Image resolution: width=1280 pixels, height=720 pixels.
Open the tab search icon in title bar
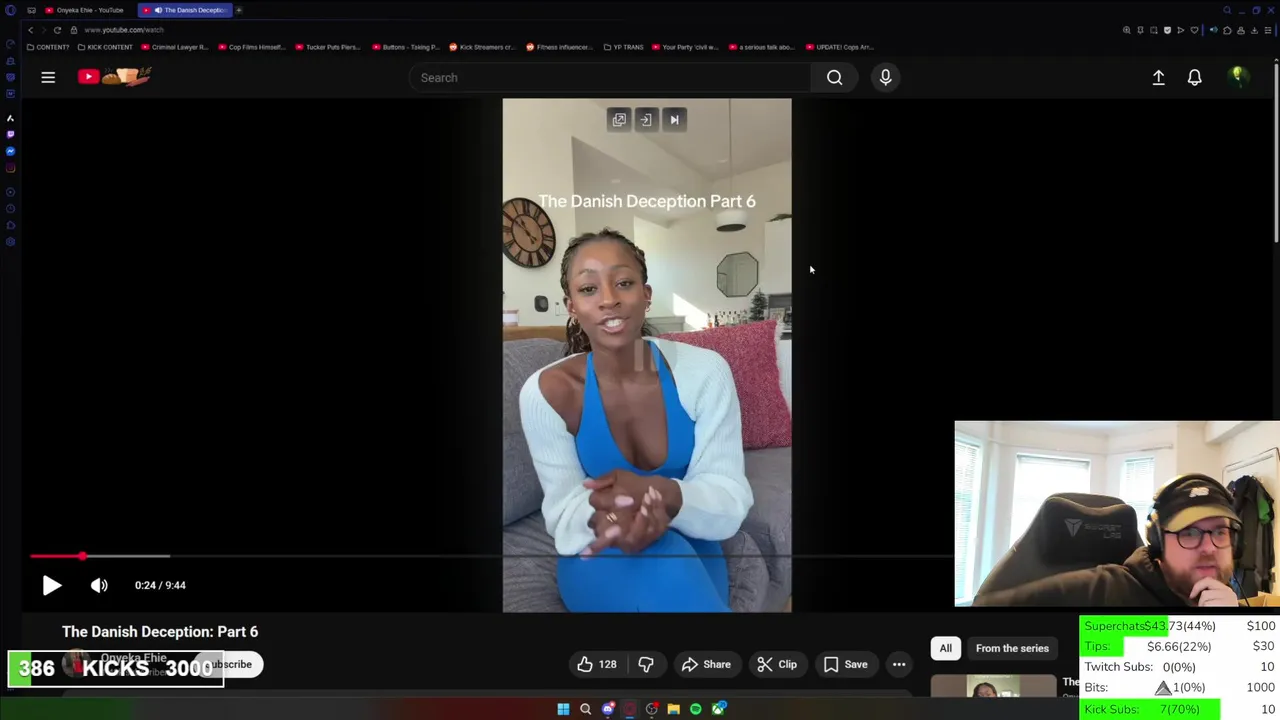(1227, 10)
